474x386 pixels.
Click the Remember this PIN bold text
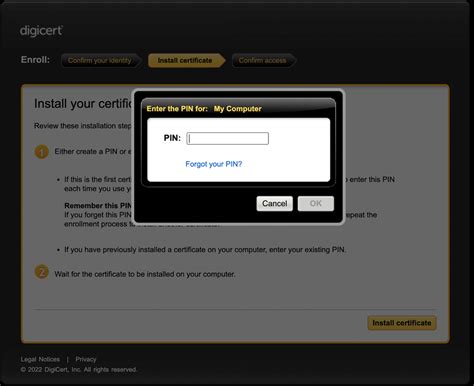tap(98, 205)
